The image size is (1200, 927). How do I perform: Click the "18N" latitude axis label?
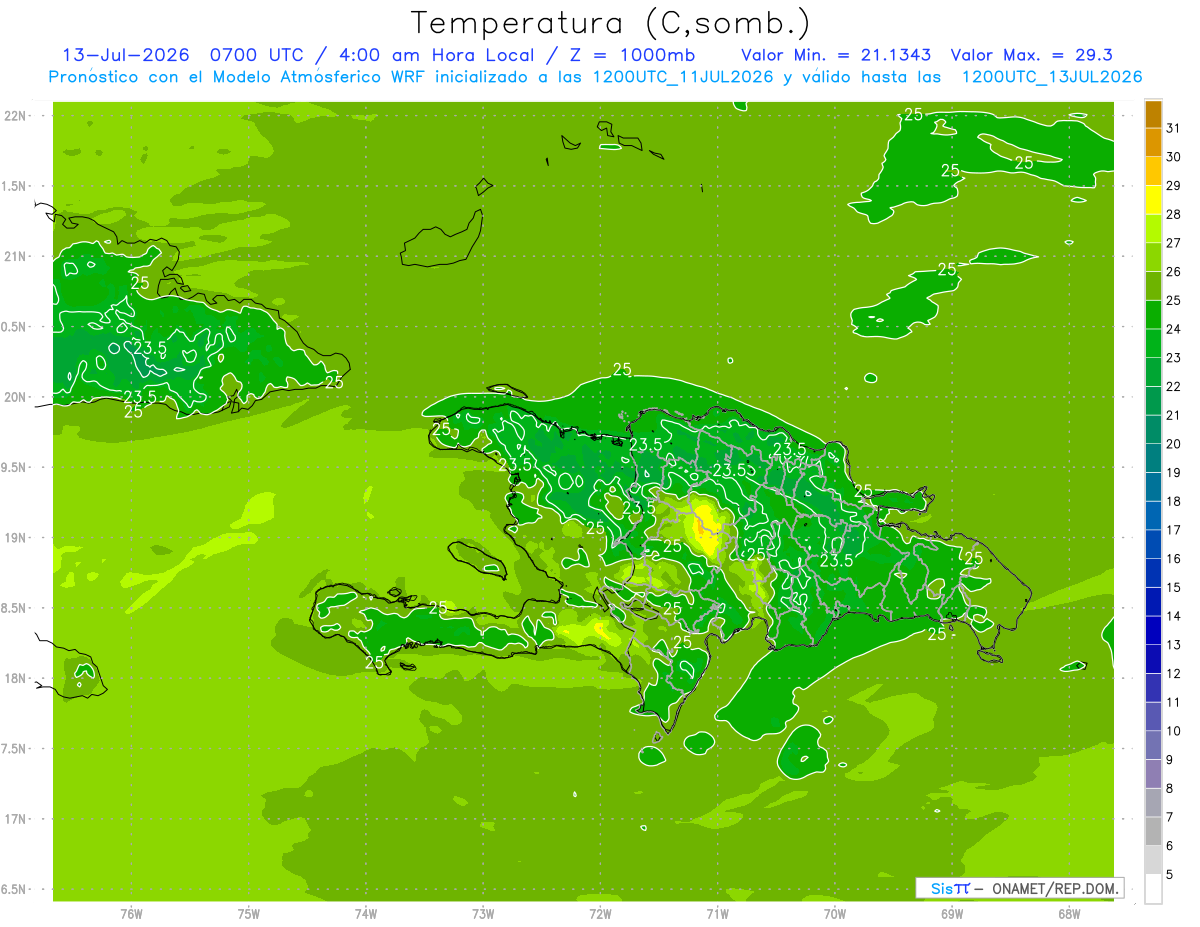[14, 679]
